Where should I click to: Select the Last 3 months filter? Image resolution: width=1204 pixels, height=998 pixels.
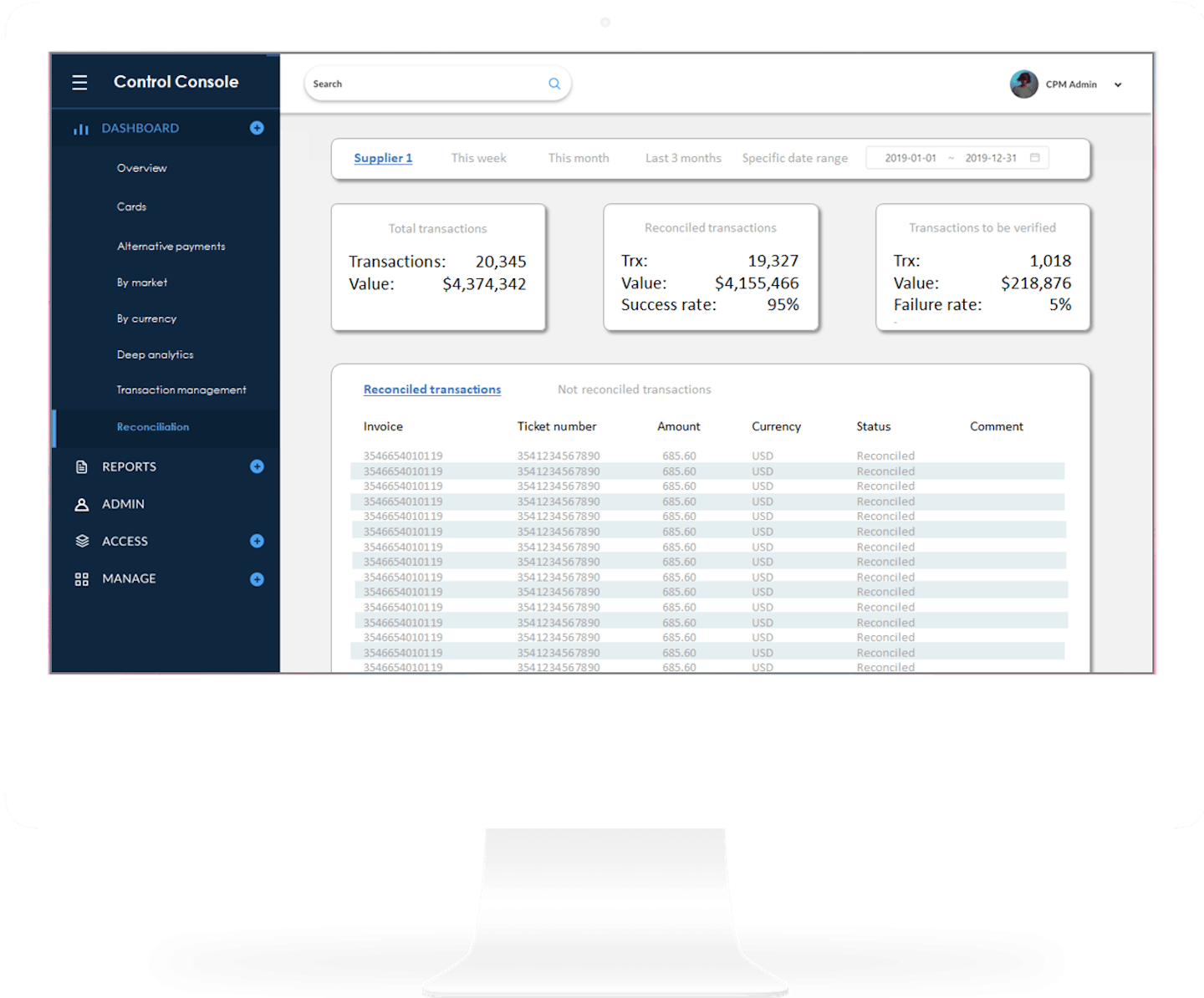click(x=683, y=158)
